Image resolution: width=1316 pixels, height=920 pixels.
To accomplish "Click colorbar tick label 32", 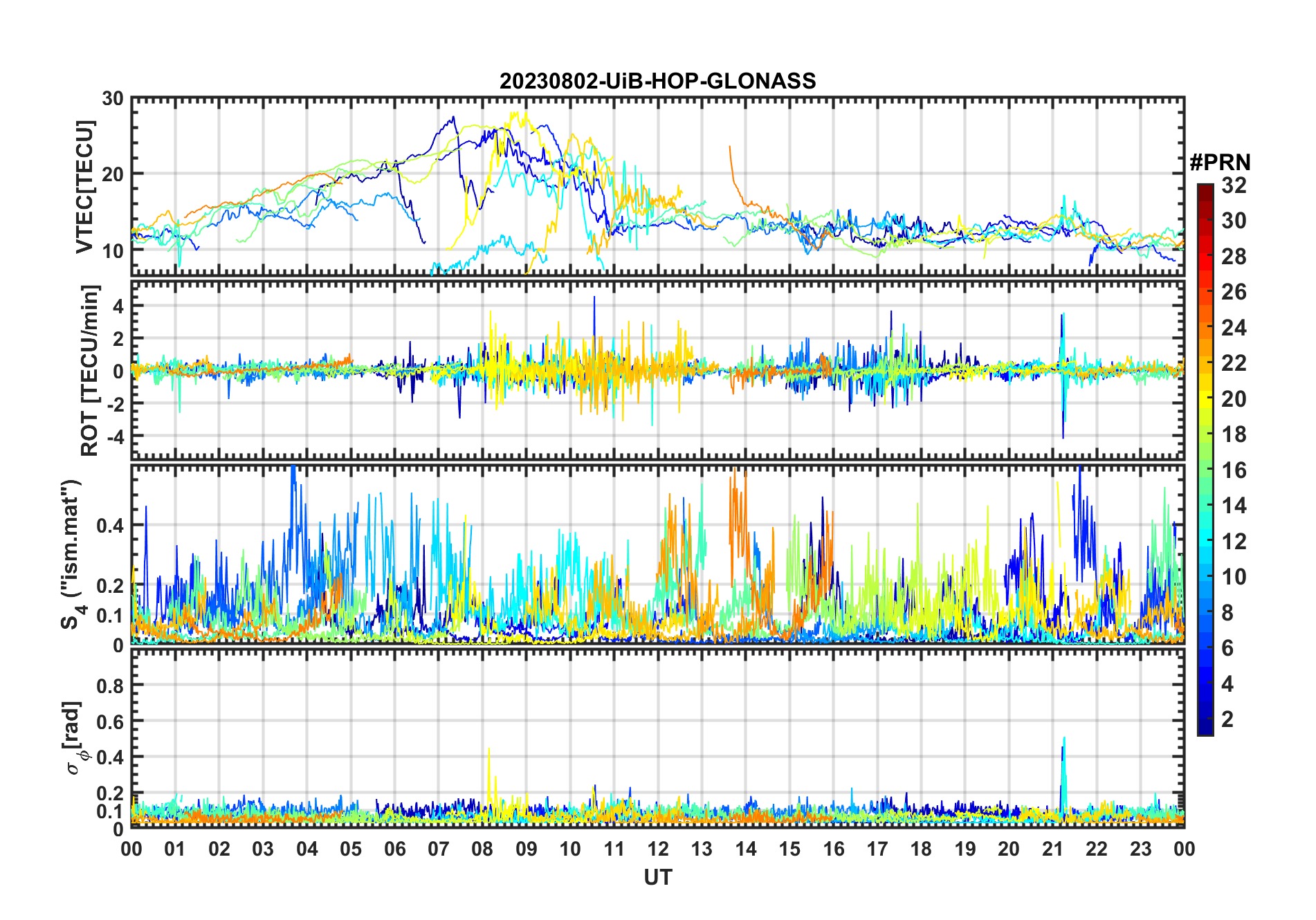I will tap(1234, 185).
